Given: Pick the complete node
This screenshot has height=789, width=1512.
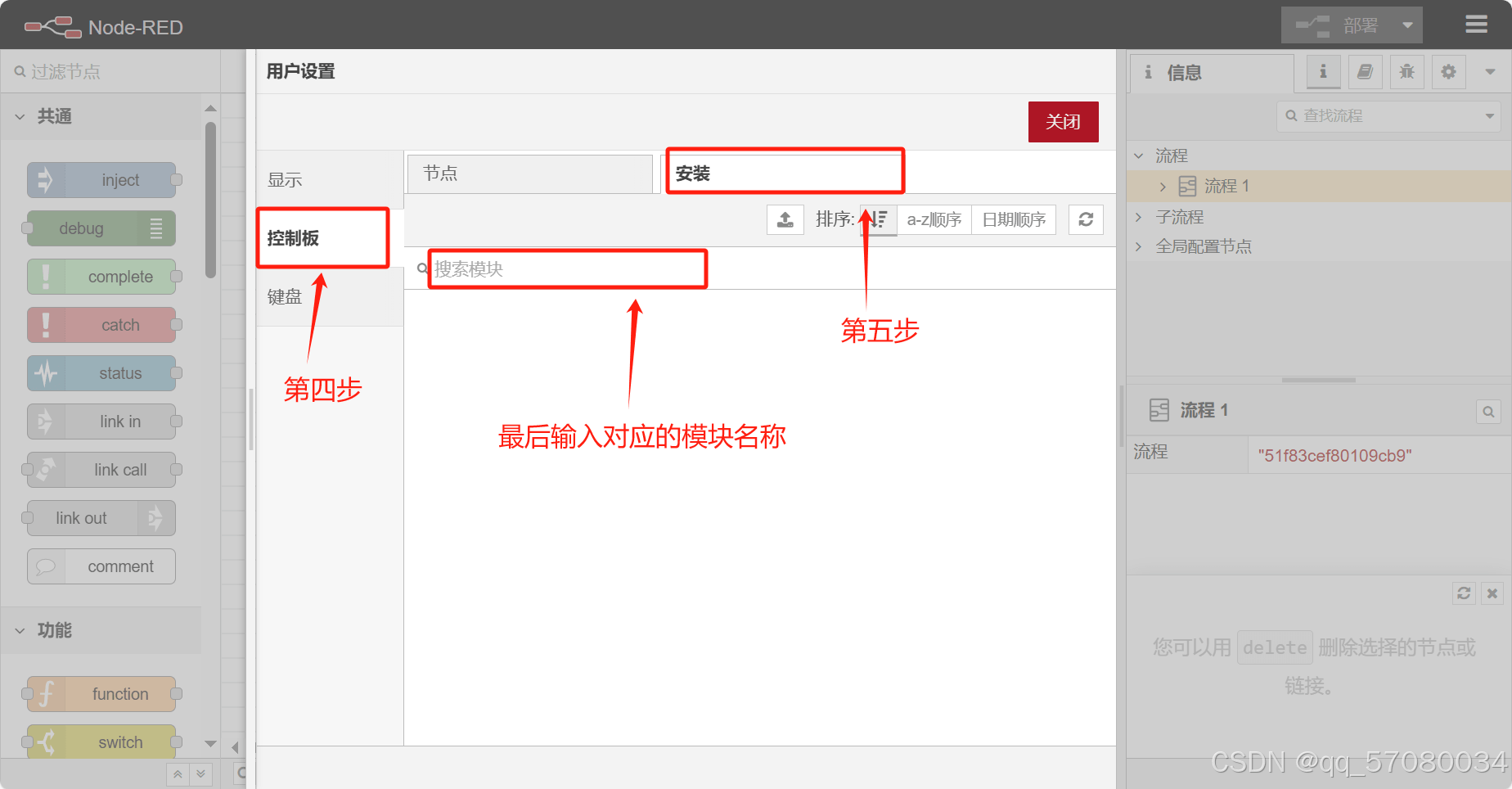Looking at the screenshot, I should (x=101, y=277).
